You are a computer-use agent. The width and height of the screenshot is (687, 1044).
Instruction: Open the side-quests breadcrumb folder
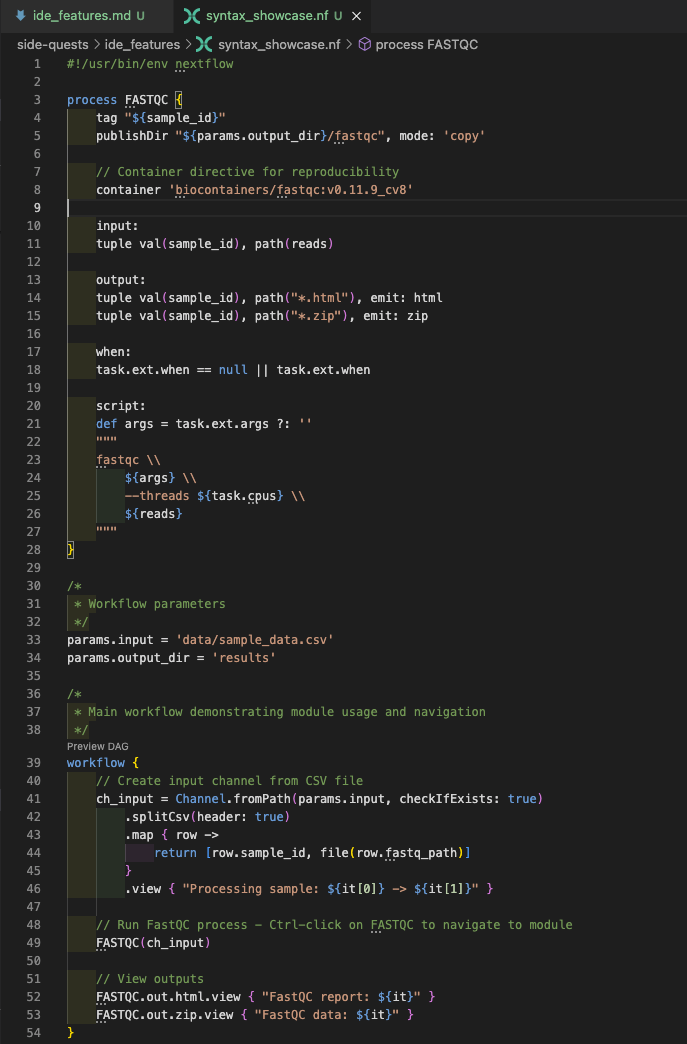pyautogui.click(x=53, y=45)
